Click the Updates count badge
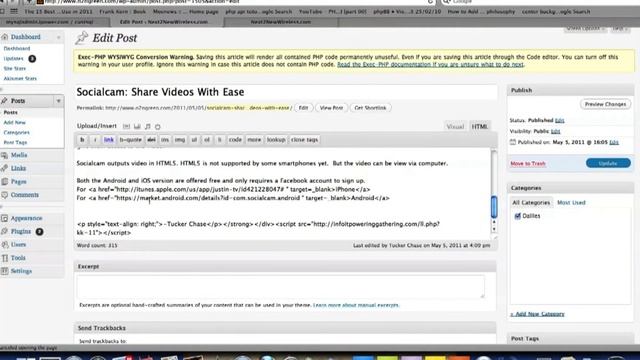The image size is (640, 360). [x=32, y=59]
